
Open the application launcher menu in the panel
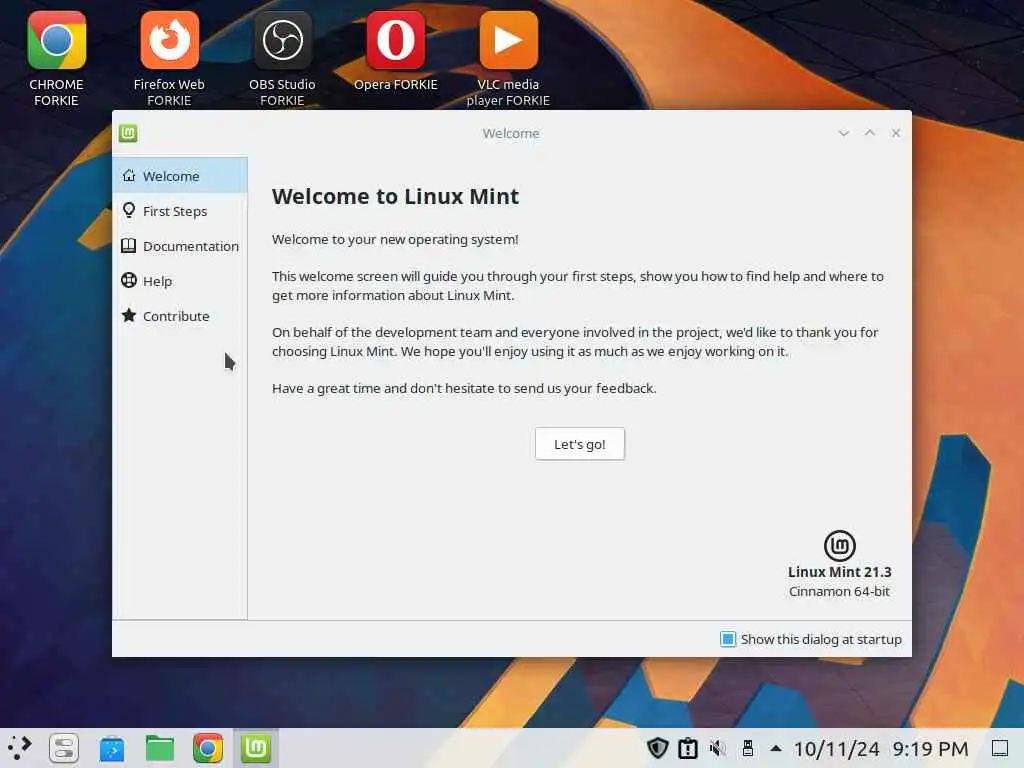[x=20, y=748]
